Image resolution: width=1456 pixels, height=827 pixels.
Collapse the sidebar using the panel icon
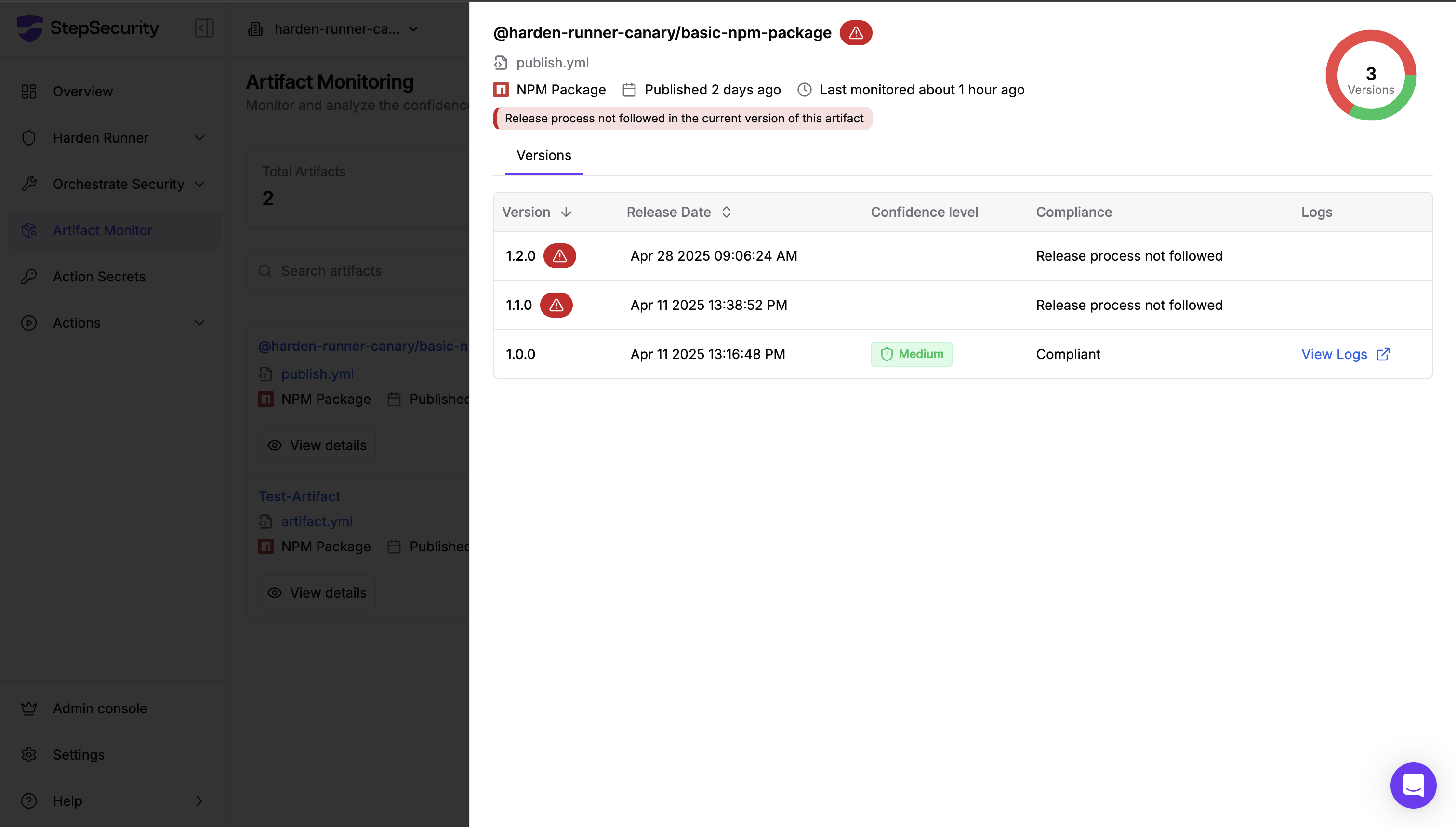[204, 28]
